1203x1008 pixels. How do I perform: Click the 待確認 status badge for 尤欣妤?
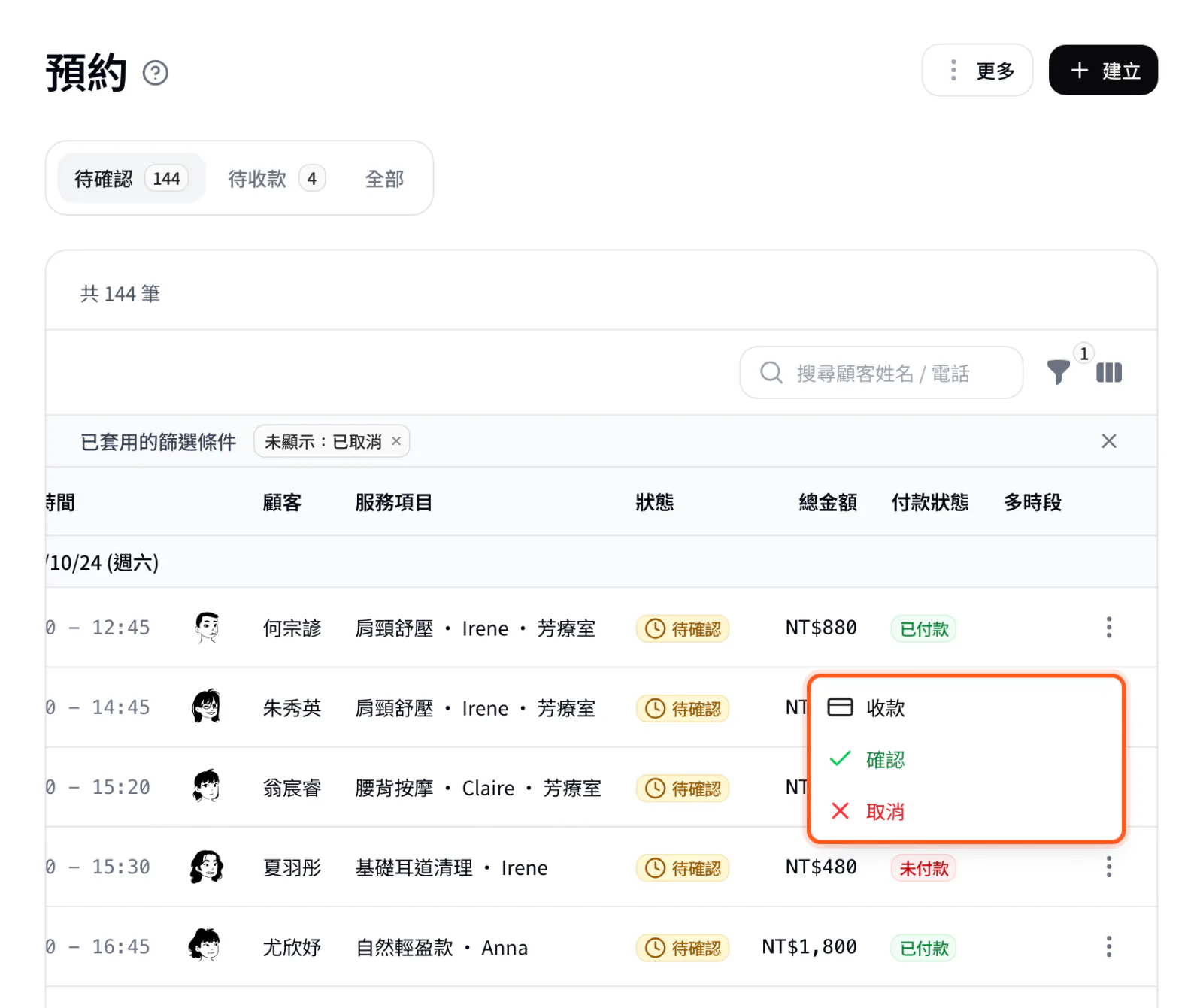(683, 948)
